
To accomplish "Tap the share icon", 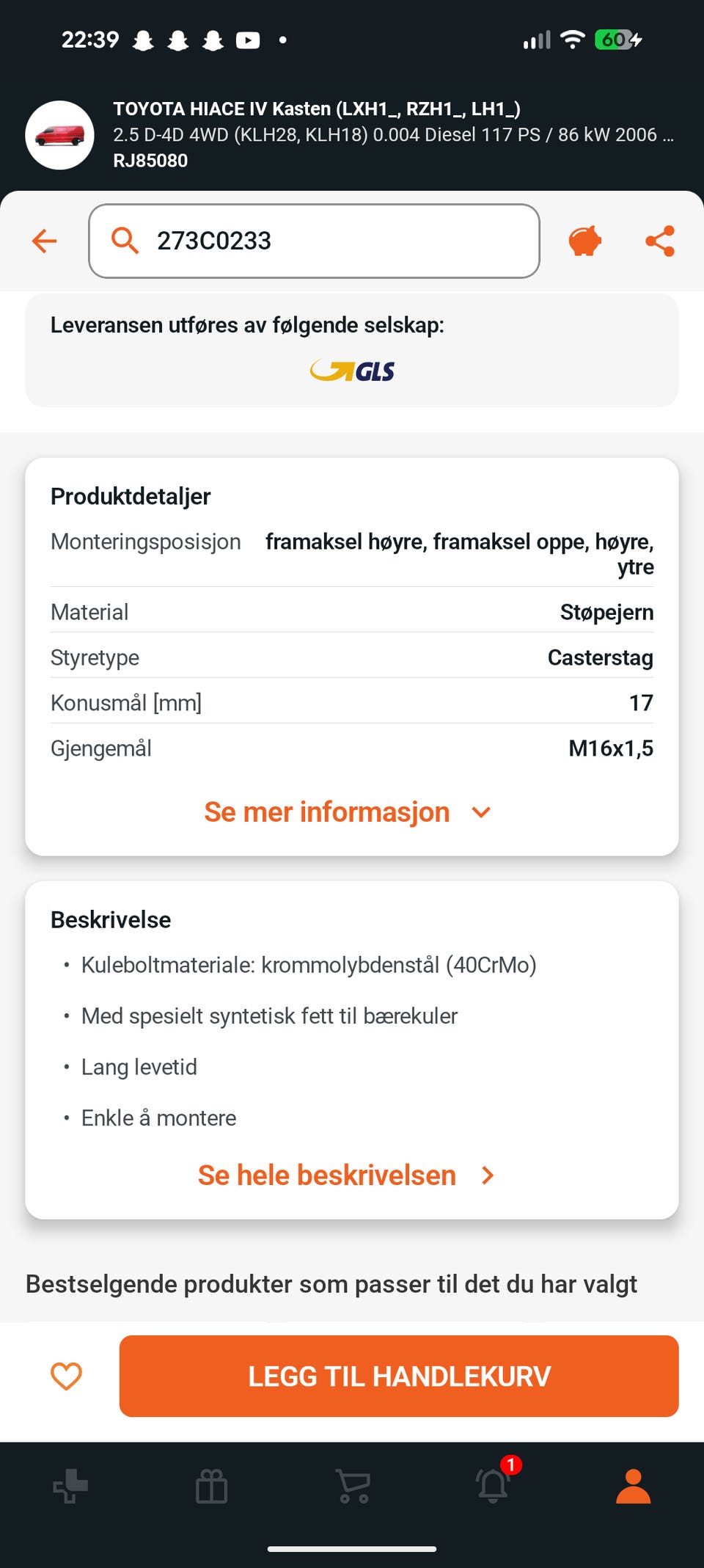I will click(660, 241).
